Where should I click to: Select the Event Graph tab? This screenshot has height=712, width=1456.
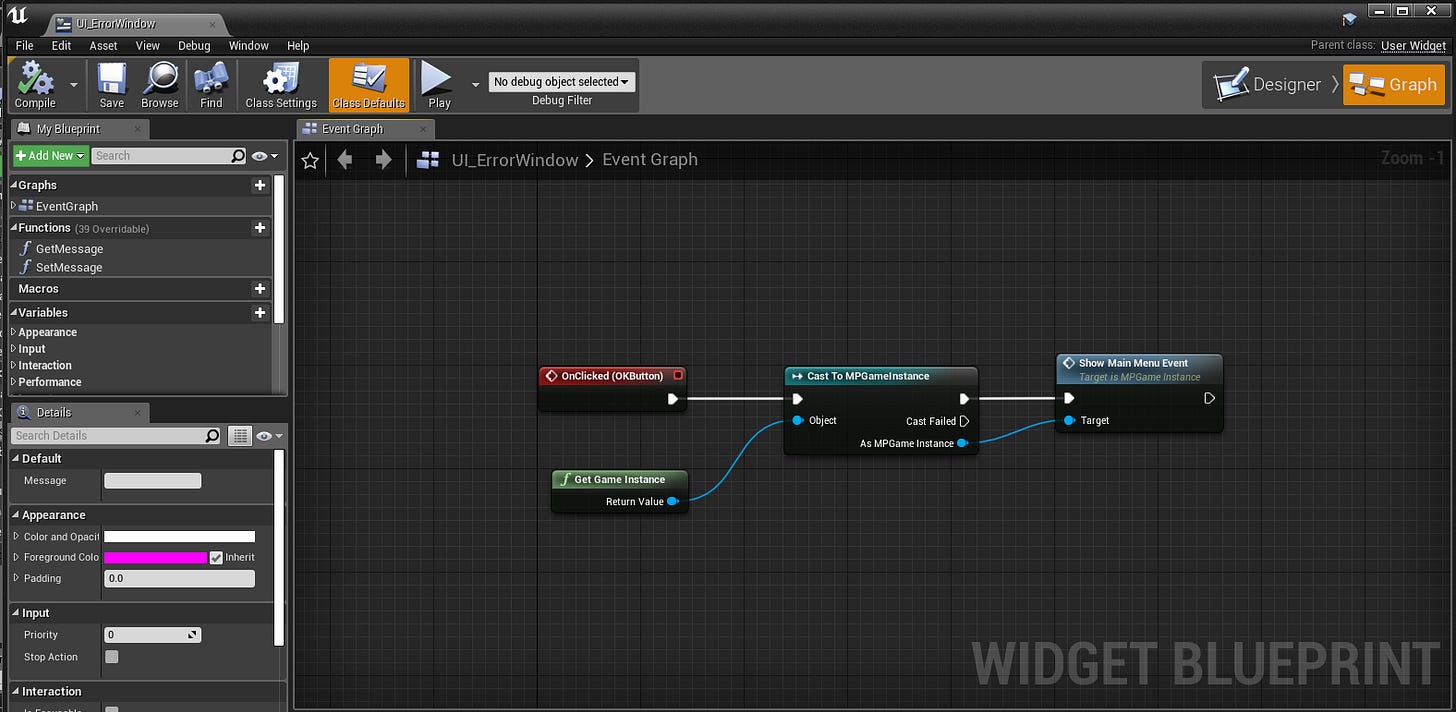coord(365,129)
